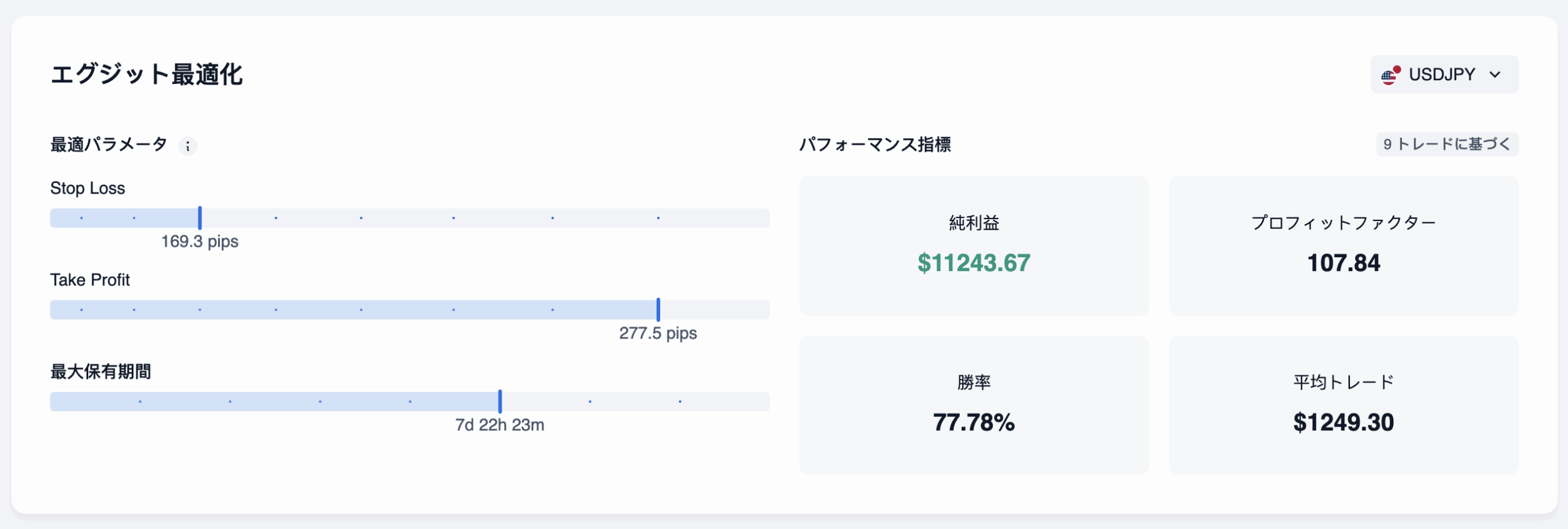Click the パフォーマンス指標 heading
The height and width of the screenshot is (529, 1568).
point(875,145)
